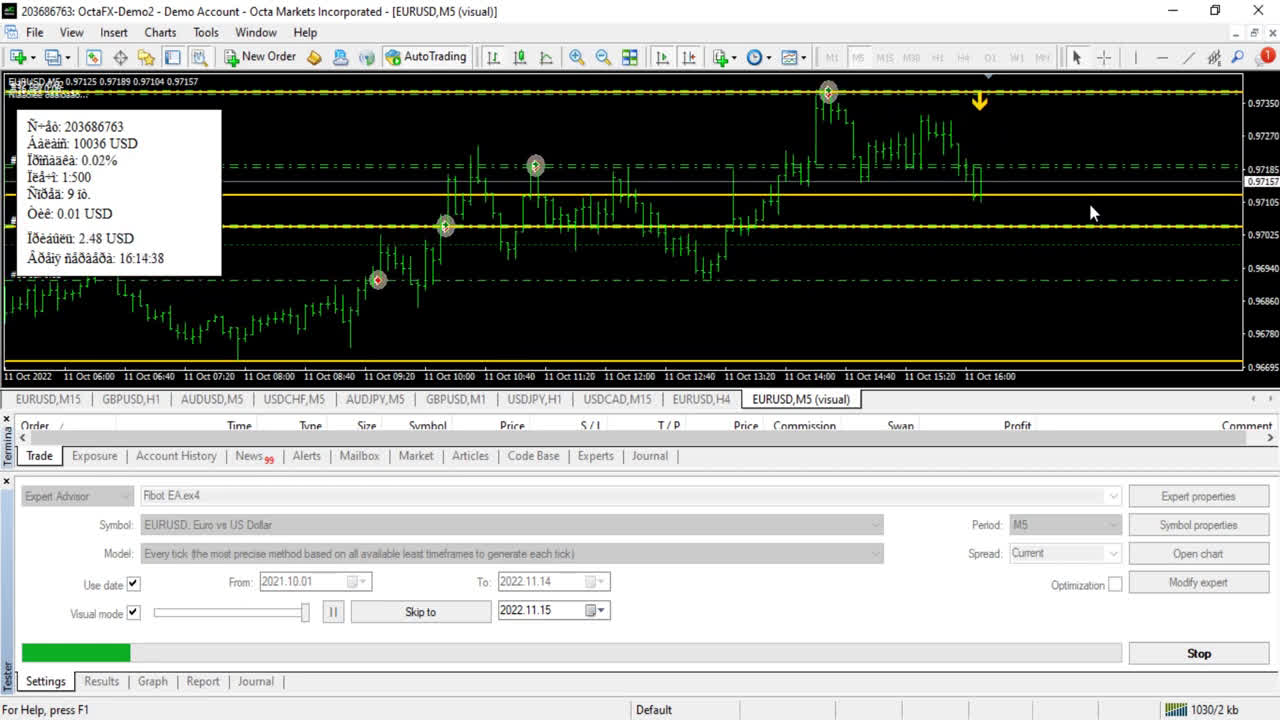Click the Stop button
The height and width of the screenshot is (720, 1280).
coord(1199,654)
